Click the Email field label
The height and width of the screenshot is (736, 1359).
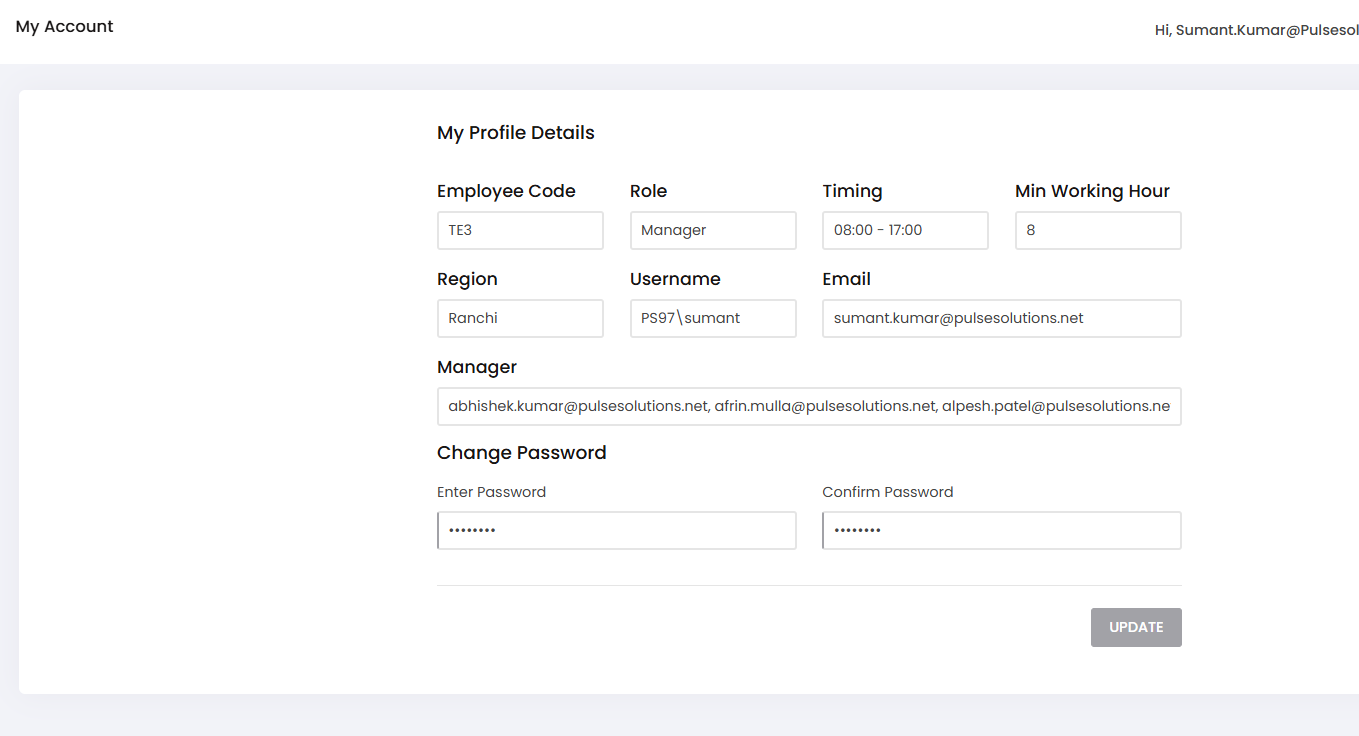pyautogui.click(x=846, y=279)
